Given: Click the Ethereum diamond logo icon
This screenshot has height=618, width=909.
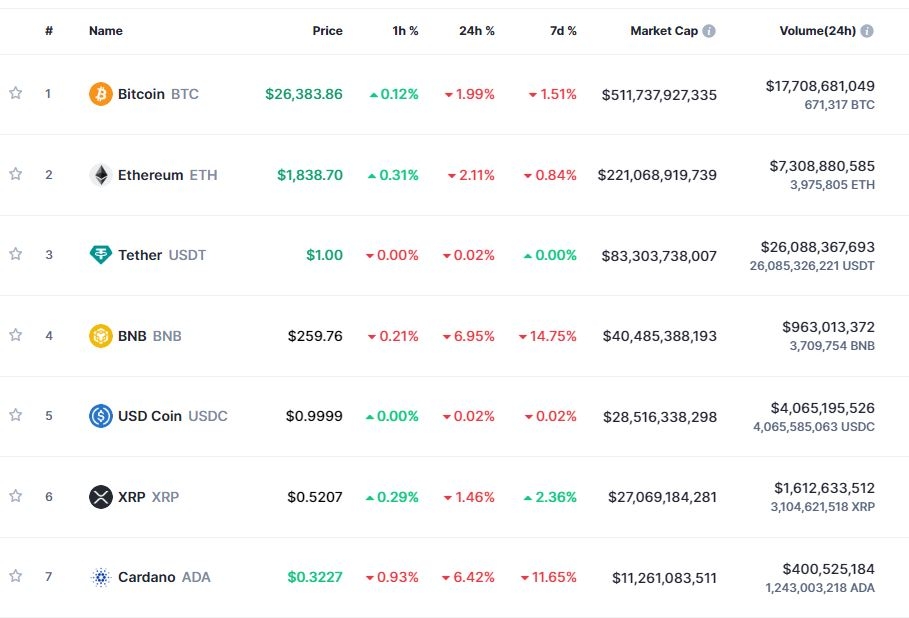Looking at the screenshot, I should tap(101, 175).
